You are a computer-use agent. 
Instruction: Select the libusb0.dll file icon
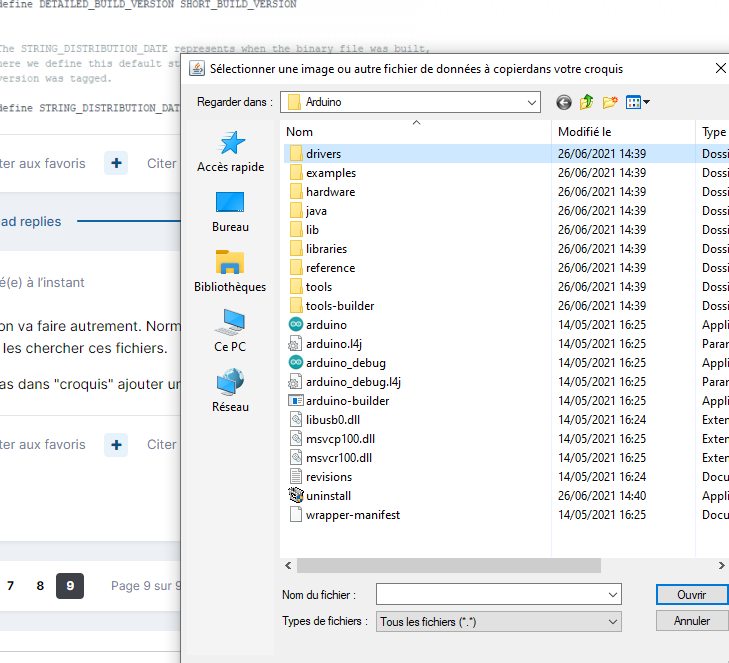tap(296, 420)
